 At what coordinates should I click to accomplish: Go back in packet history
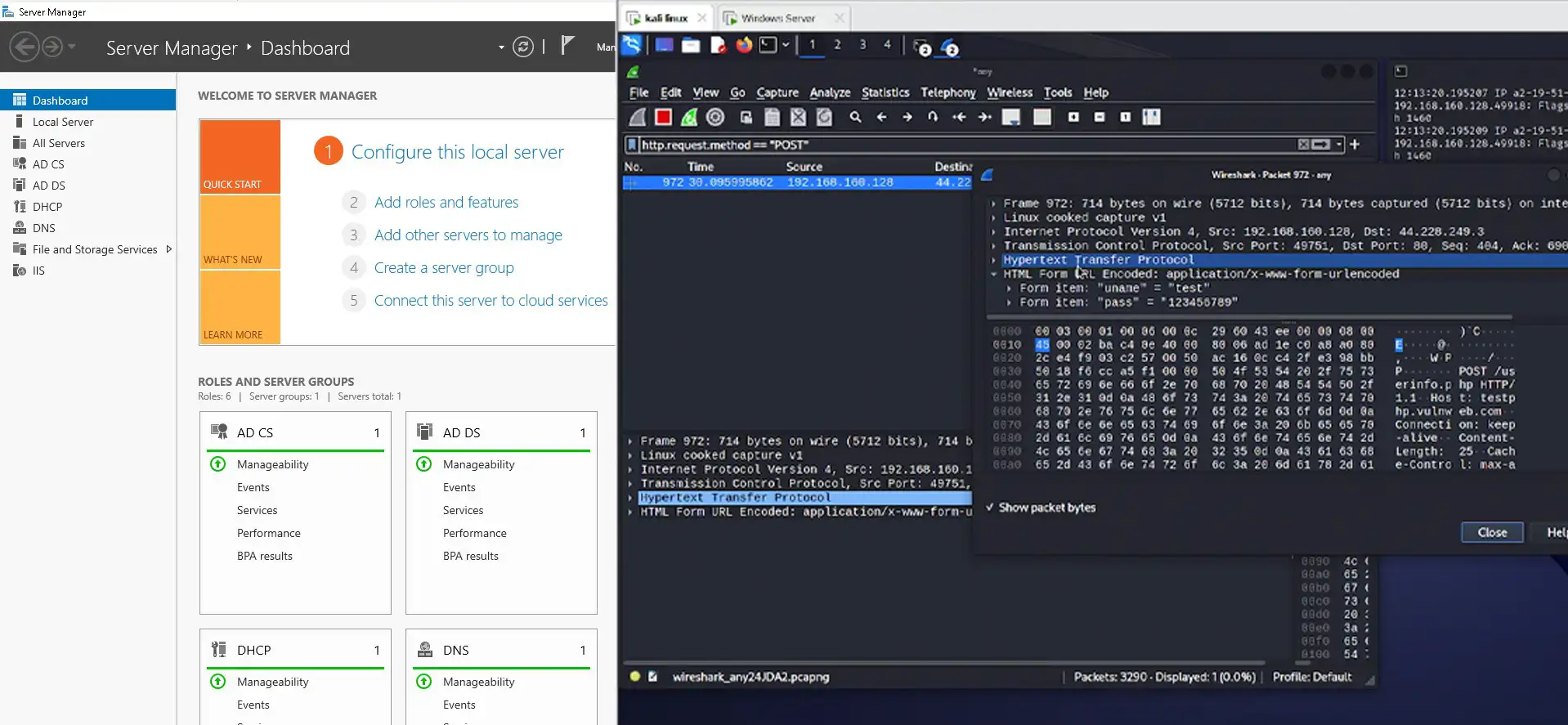[881, 118]
